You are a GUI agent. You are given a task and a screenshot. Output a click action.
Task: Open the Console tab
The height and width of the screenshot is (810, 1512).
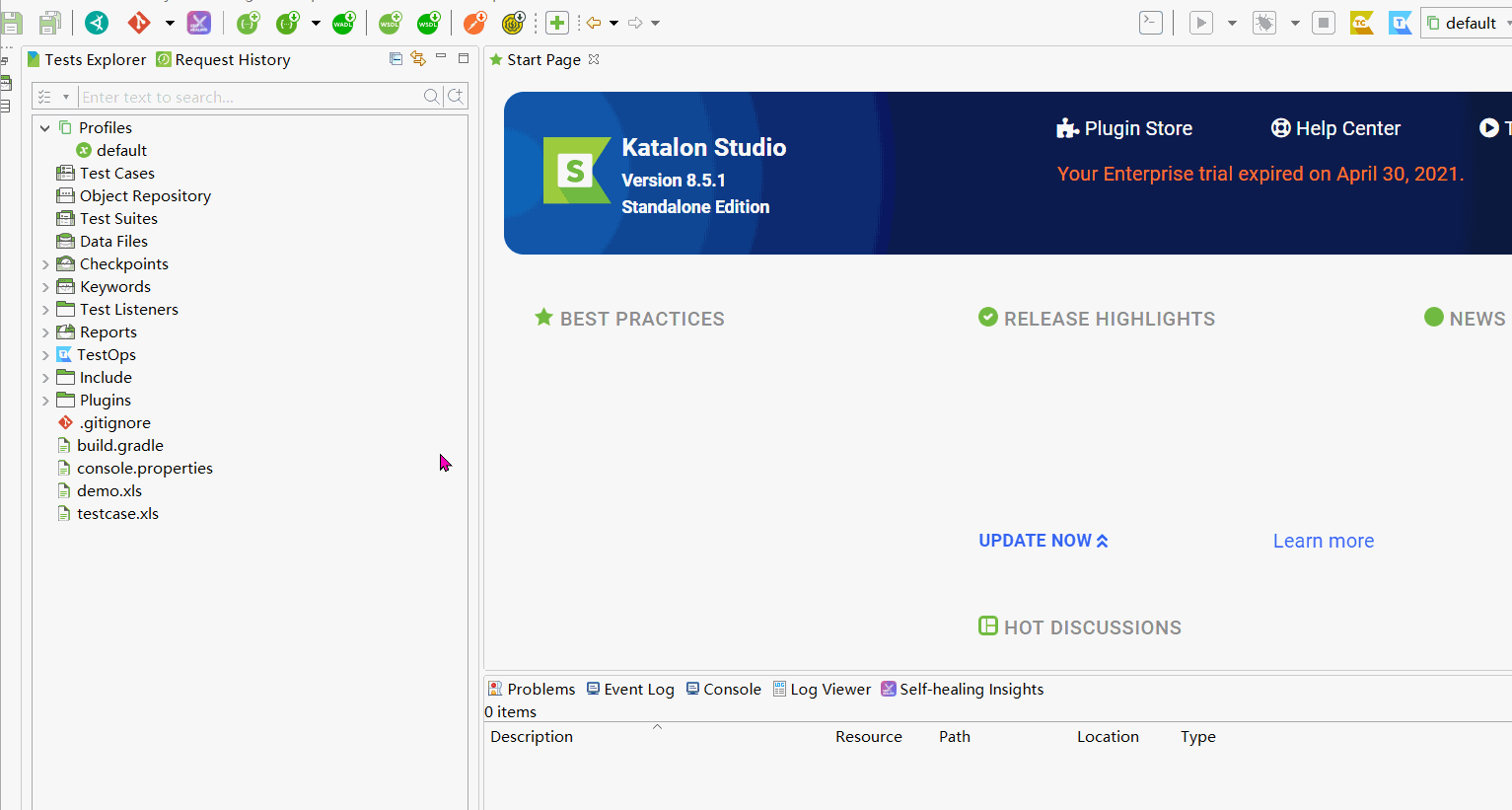724,690
